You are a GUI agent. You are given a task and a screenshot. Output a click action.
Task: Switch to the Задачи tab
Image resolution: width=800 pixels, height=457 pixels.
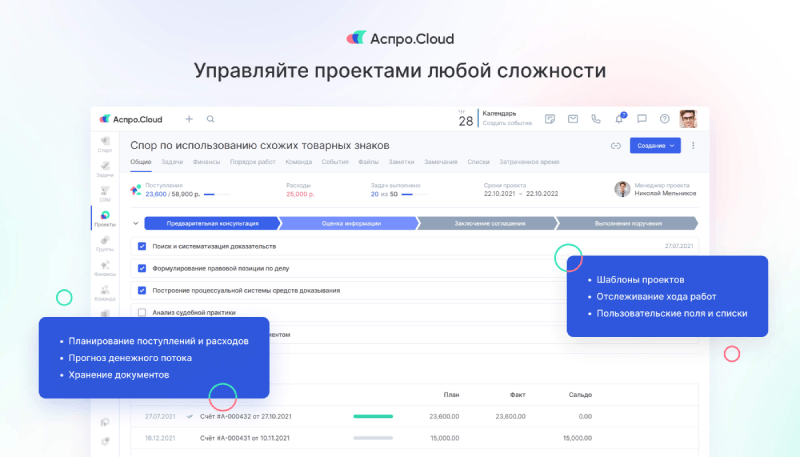pos(172,162)
